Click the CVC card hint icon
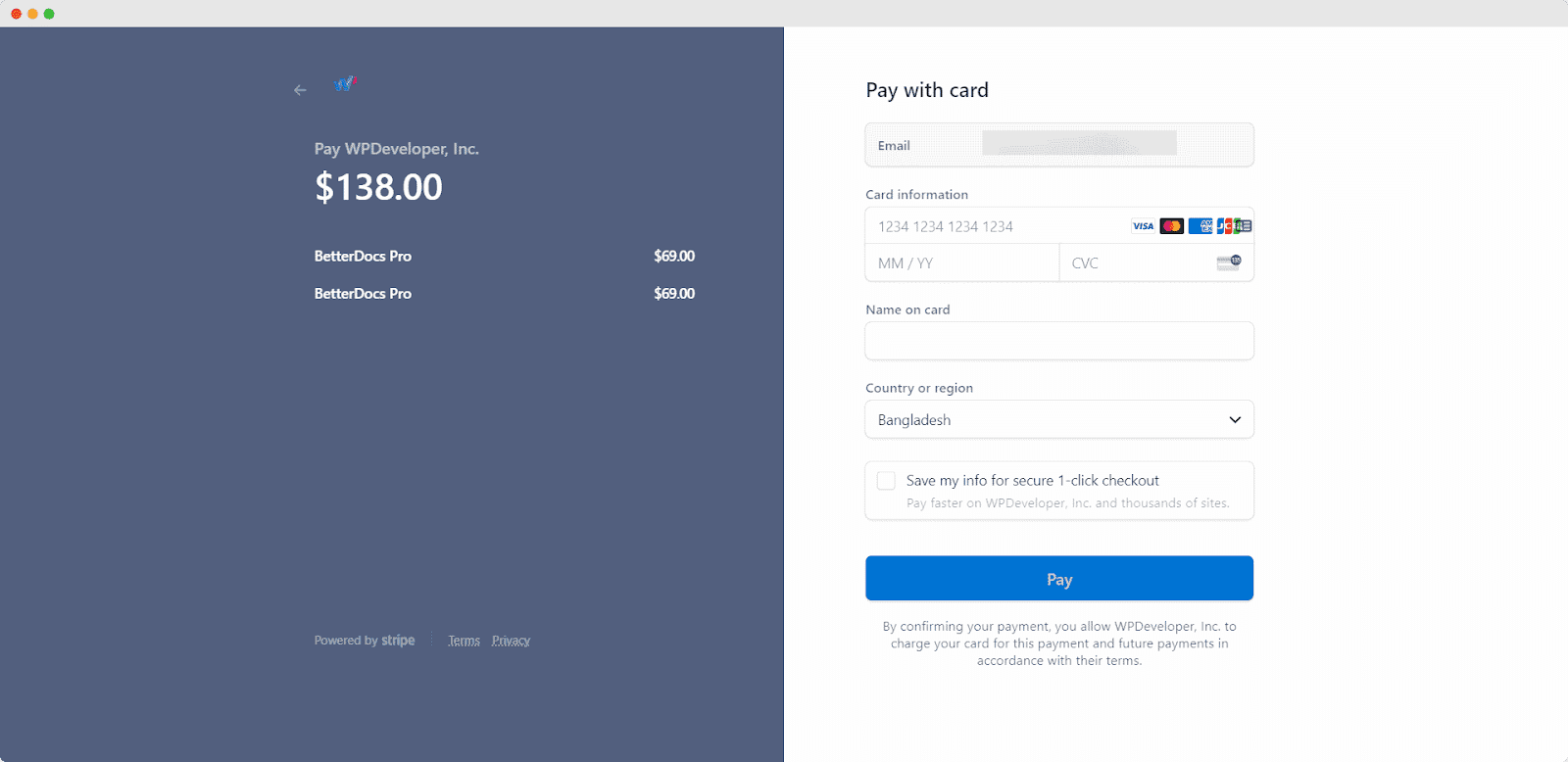Viewport: 1568px width, 762px height. tap(1228, 262)
